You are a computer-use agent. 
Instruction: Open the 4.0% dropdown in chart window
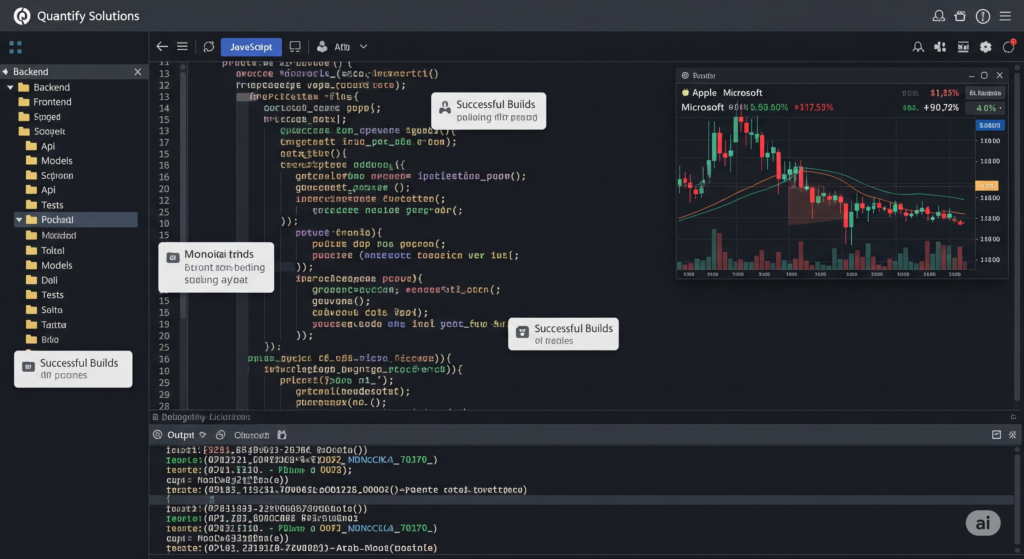pos(988,107)
